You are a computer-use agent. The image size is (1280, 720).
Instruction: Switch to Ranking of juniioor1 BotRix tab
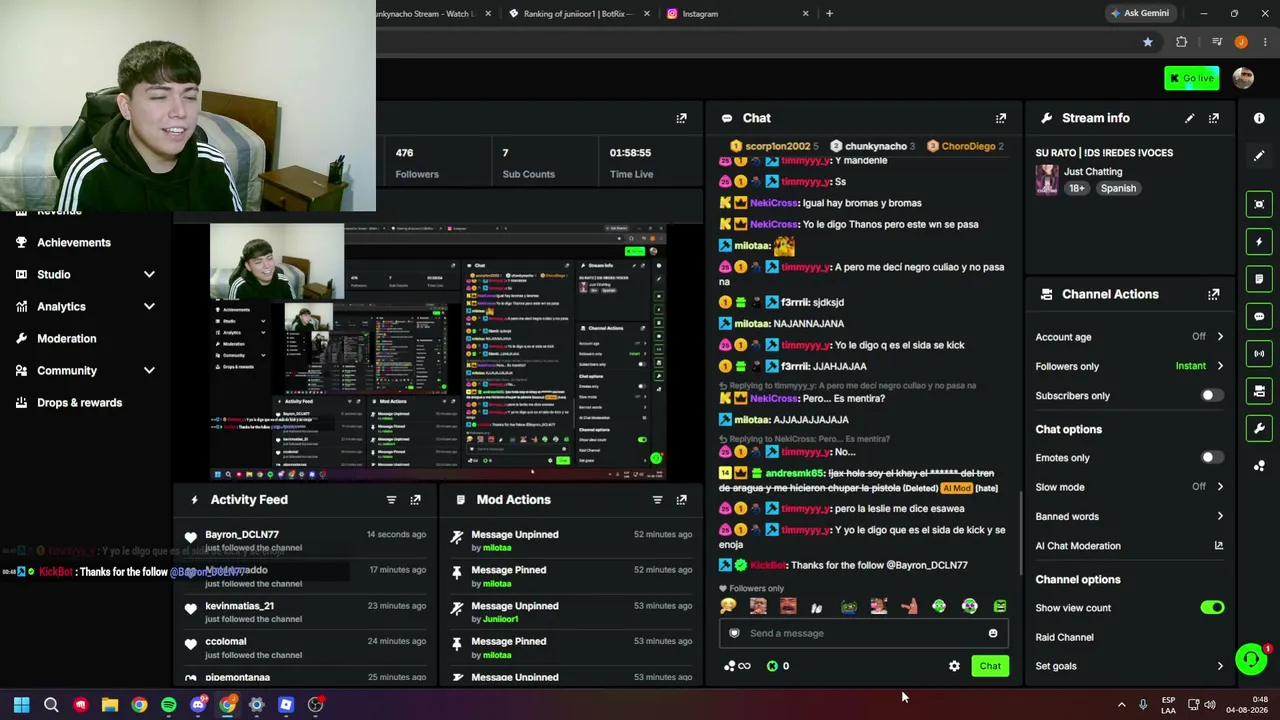point(578,13)
